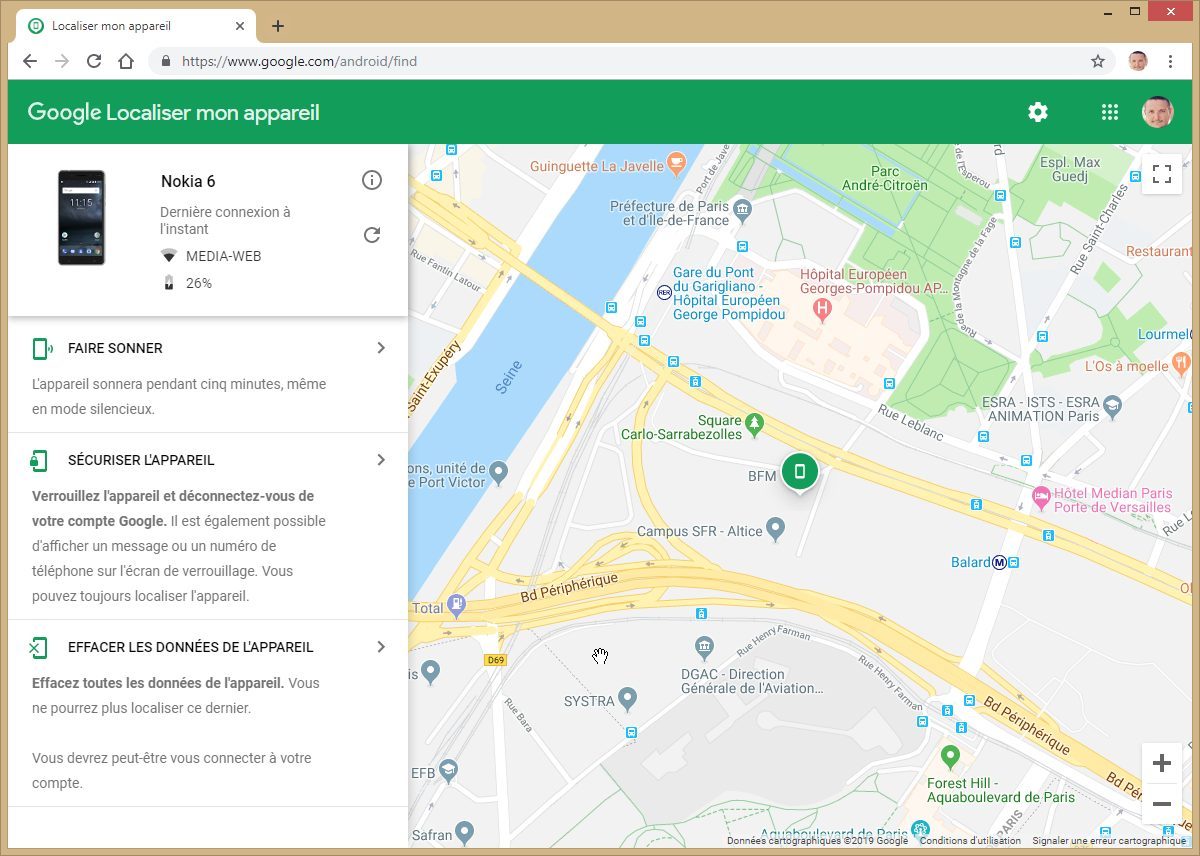Click the green device location pin on map

point(799,471)
